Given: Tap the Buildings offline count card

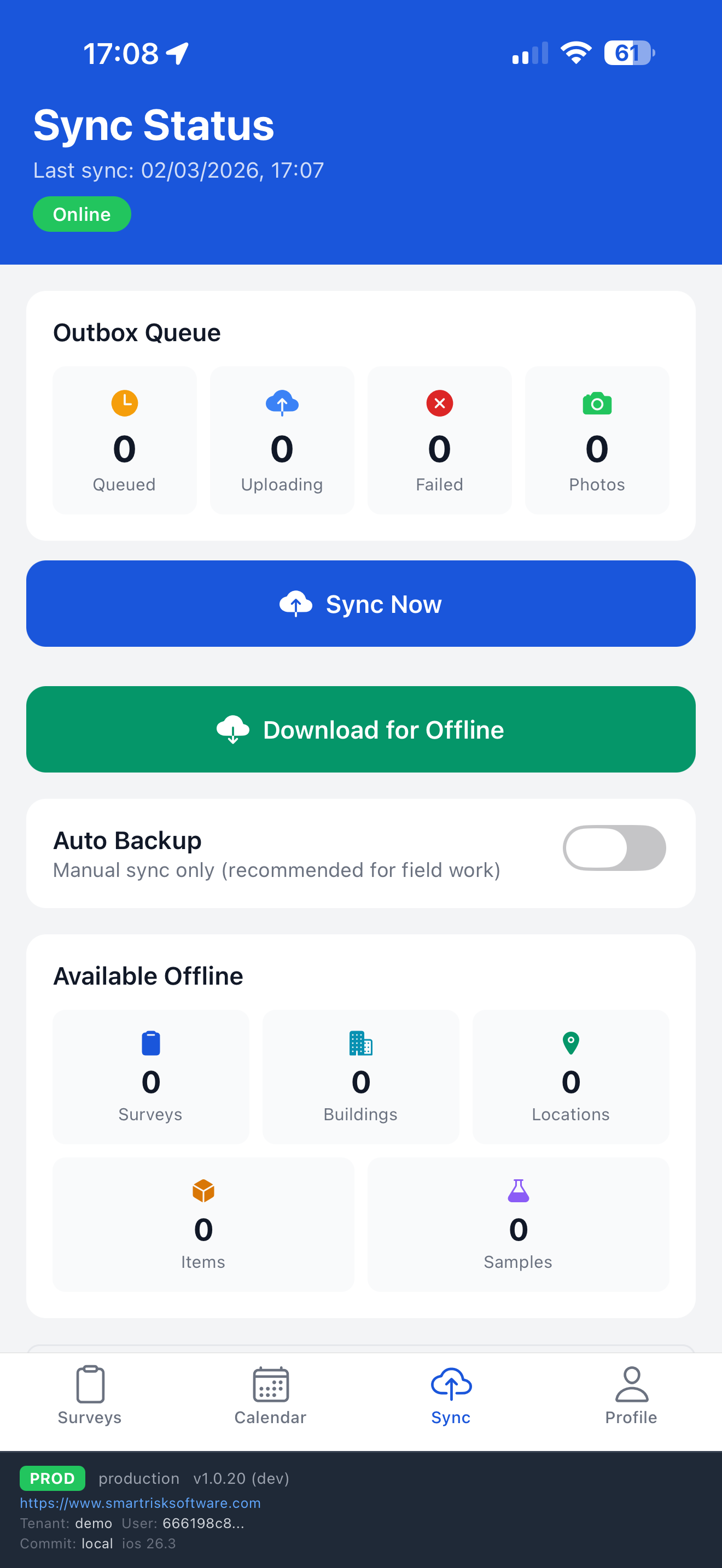Looking at the screenshot, I should pos(361,1077).
